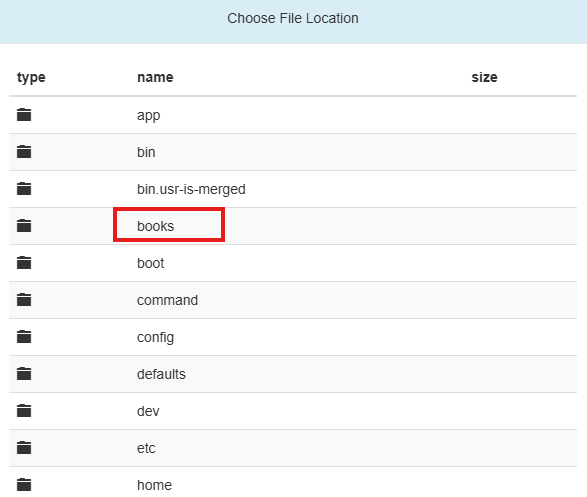
Task: Open the app directory
Action: [x=148, y=116]
